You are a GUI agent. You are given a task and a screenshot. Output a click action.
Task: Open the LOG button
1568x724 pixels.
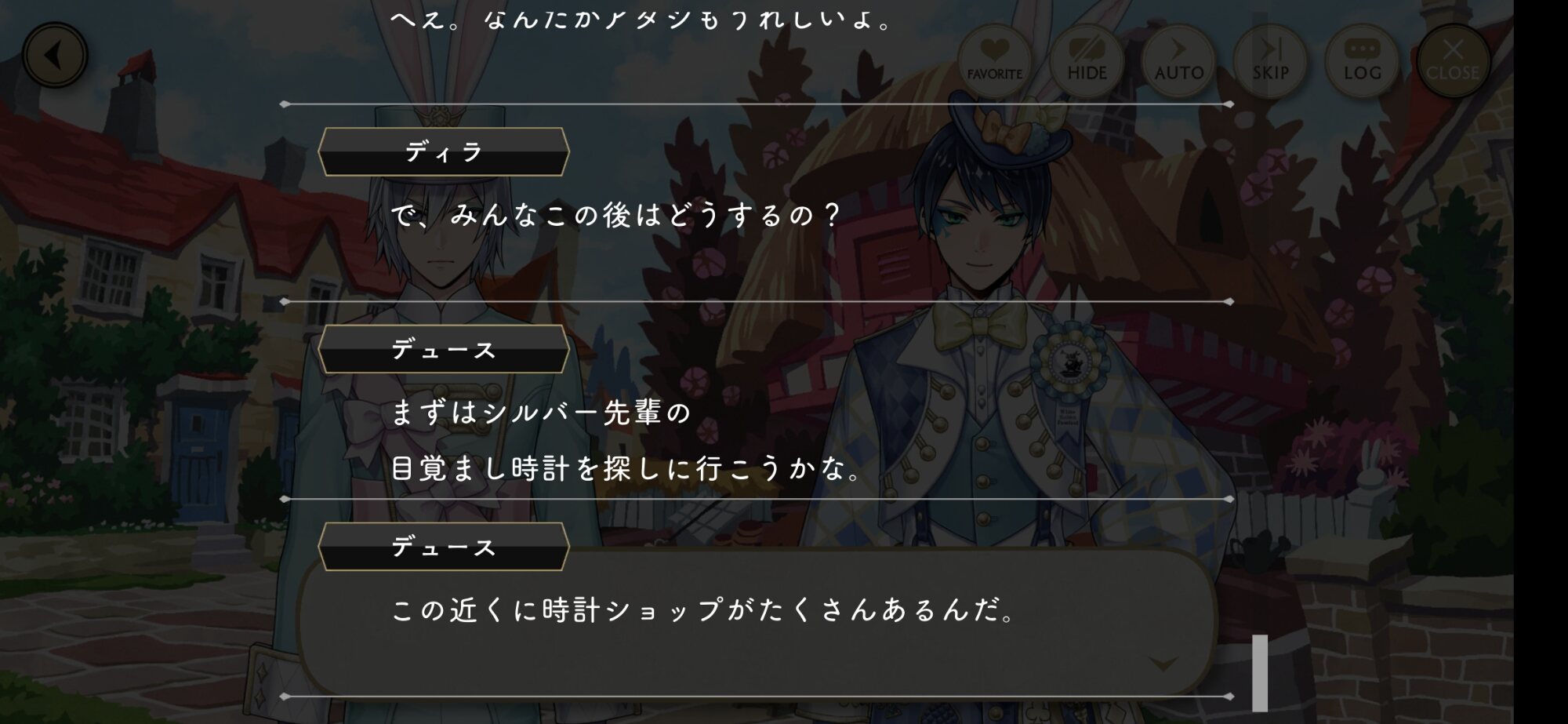(x=1362, y=60)
